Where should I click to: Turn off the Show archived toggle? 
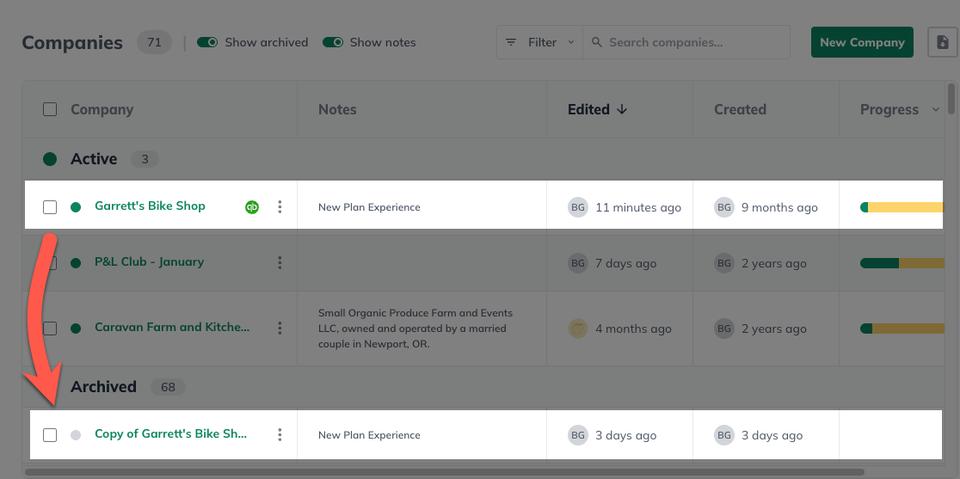(x=208, y=42)
